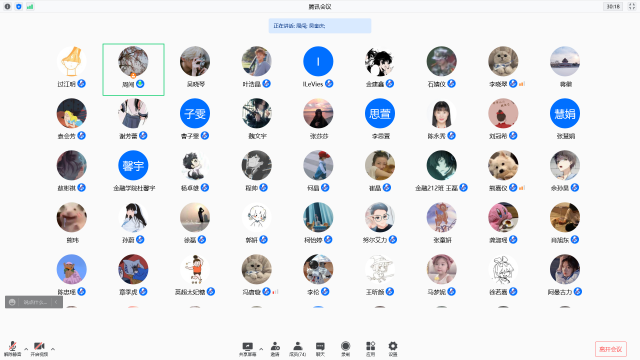Select the blue 思萱 avatar
640x360 pixels.
click(380, 113)
